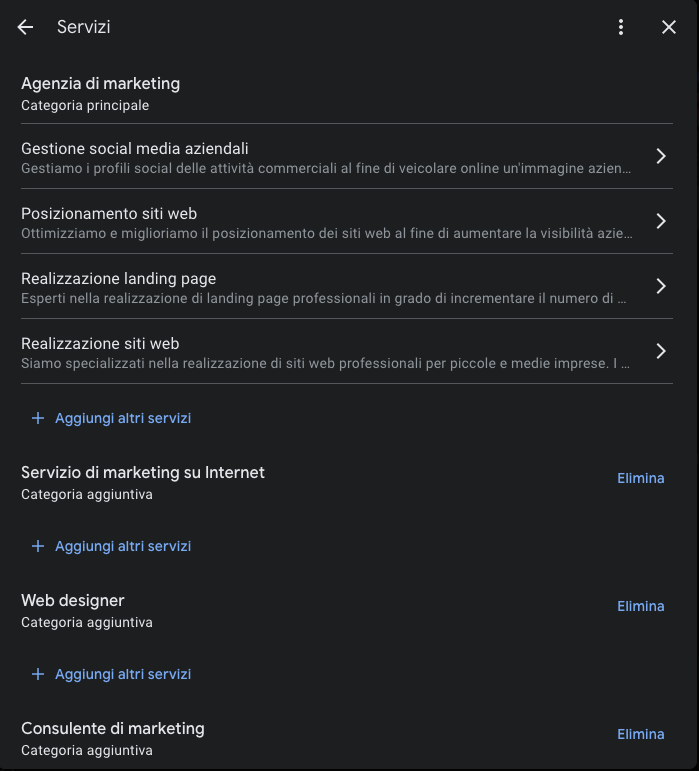Screen dimensions: 699x771
Task: Expand Gestione social media aziendali chevron
Action: (x=660, y=156)
